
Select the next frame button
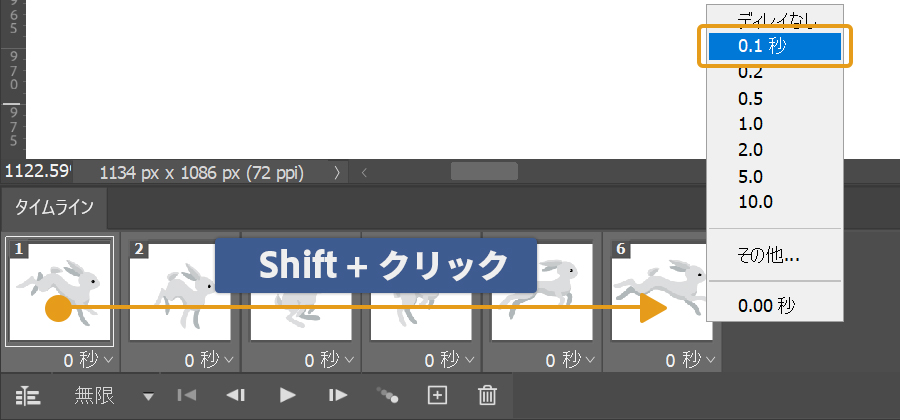338,395
